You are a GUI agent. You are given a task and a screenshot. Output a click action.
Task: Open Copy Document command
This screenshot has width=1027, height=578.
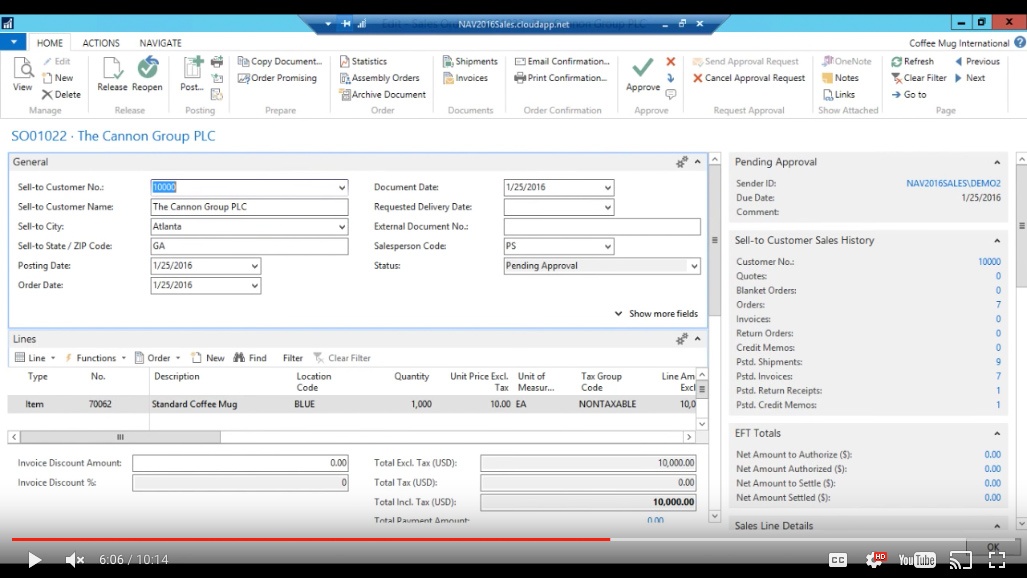280,62
